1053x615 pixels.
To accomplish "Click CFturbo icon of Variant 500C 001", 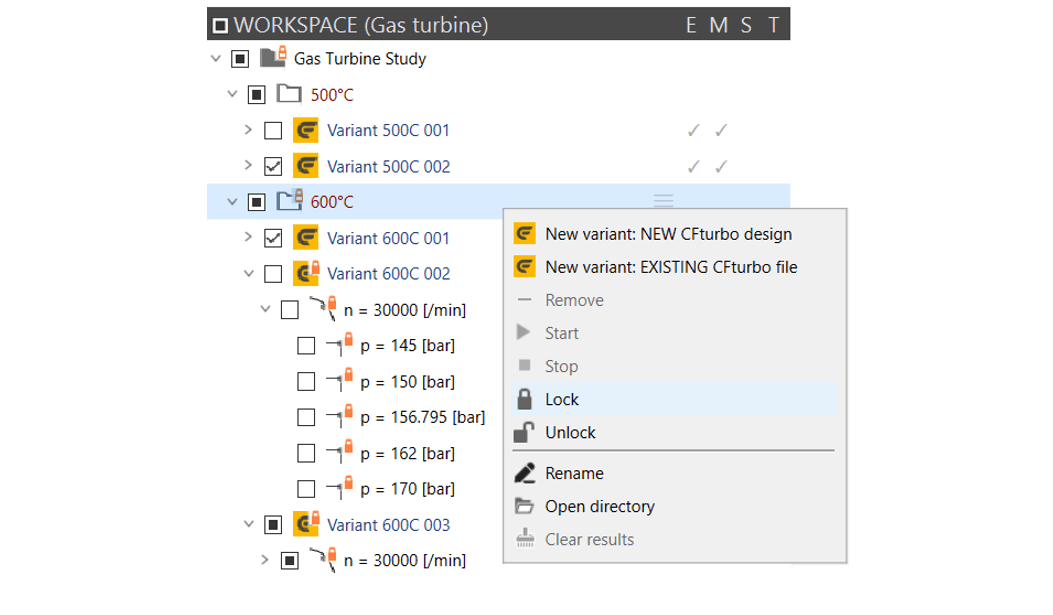I will (x=306, y=130).
